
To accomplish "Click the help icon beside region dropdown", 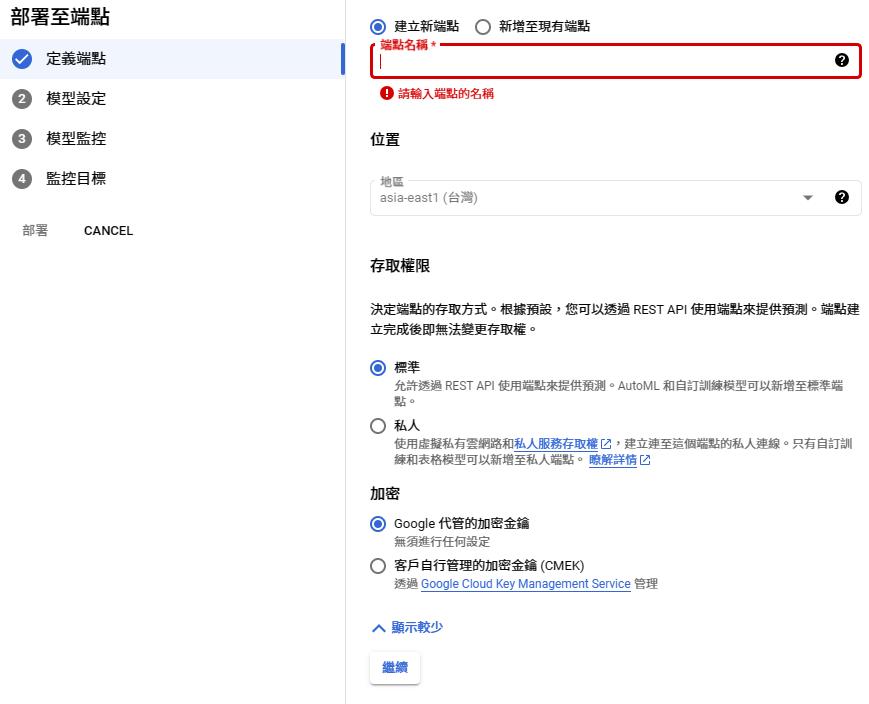I will pyautogui.click(x=841, y=197).
